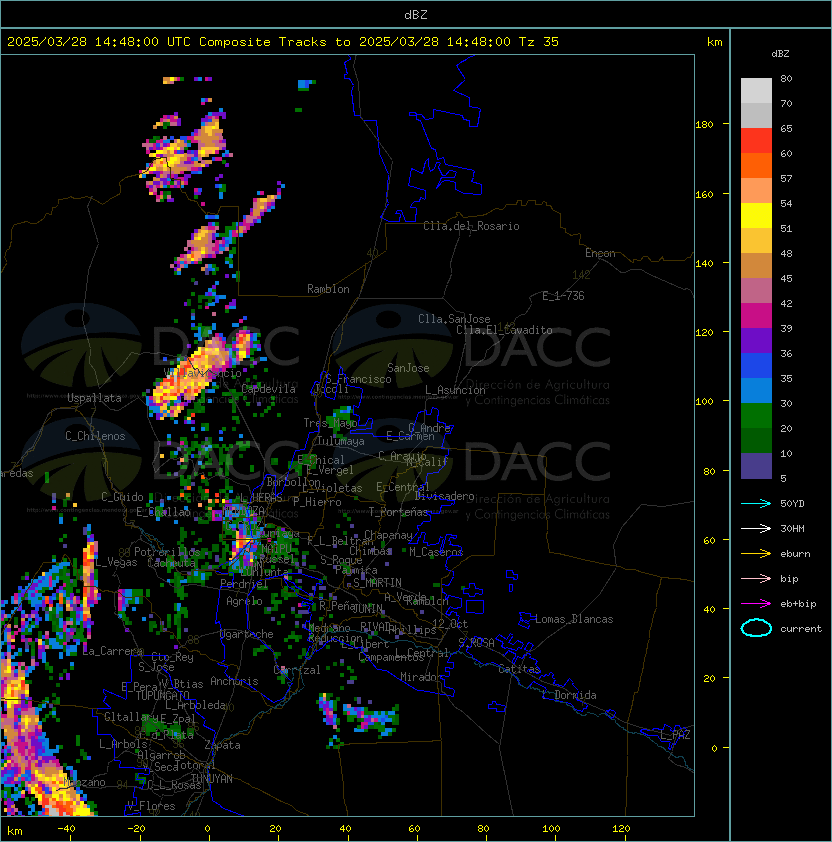Click the 'M_Caseros' map label
The width and height of the screenshot is (832, 842).
coord(436,551)
